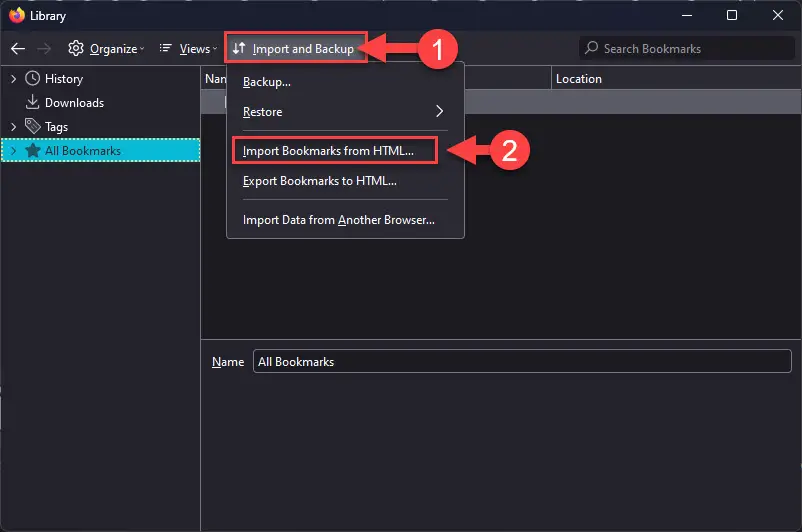Close the Library window

click(777, 15)
